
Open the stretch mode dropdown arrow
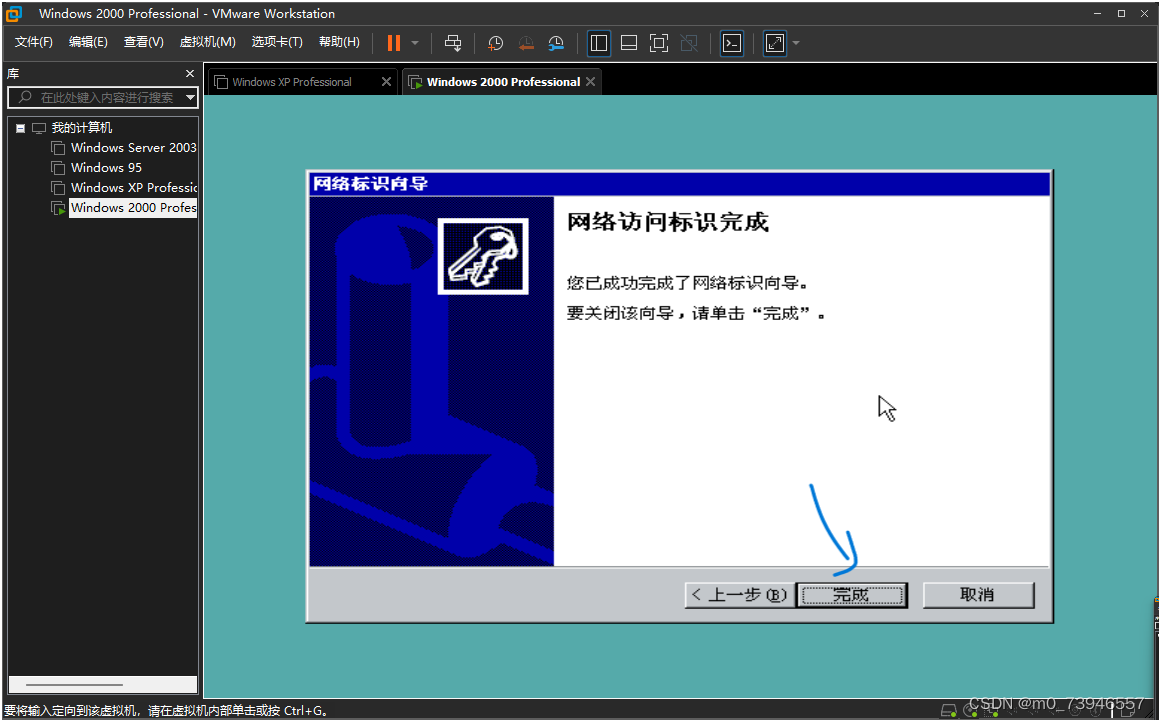click(796, 43)
